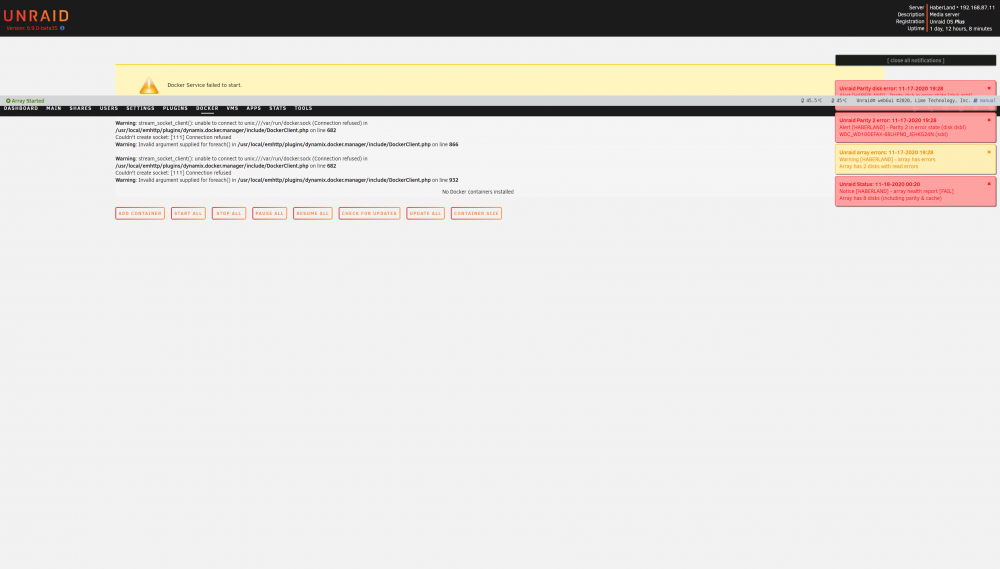Open the manual link in the footer
The image size is (1000, 569).
click(x=984, y=100)
